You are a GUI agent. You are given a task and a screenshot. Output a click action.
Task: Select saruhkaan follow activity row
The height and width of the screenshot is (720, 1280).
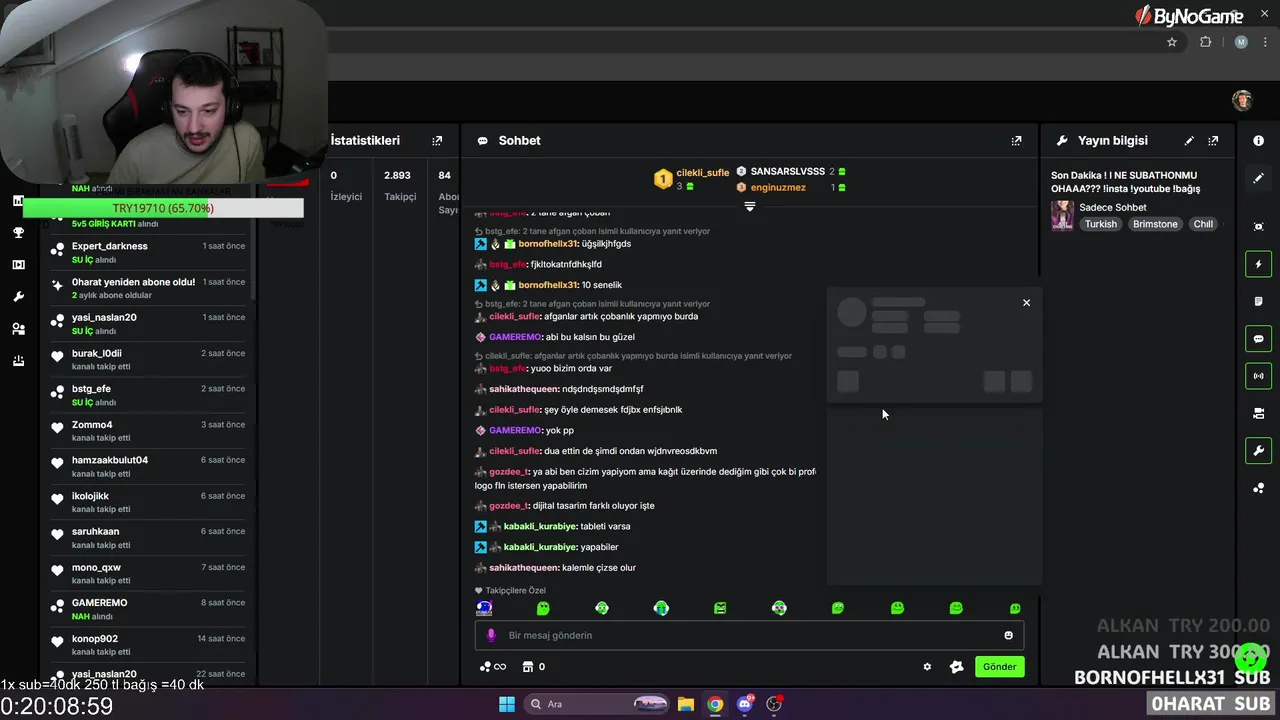[x=148, y=538]
